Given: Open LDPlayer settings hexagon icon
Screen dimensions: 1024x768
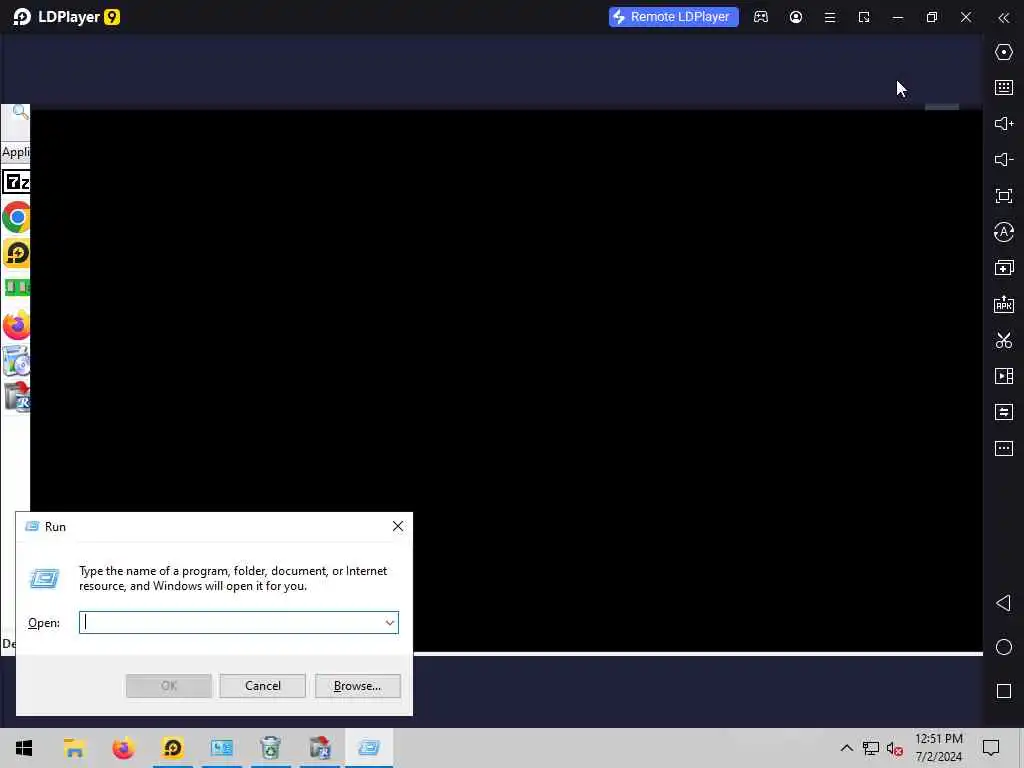Looking at the screenshot, I should (x=1004, y=52).
